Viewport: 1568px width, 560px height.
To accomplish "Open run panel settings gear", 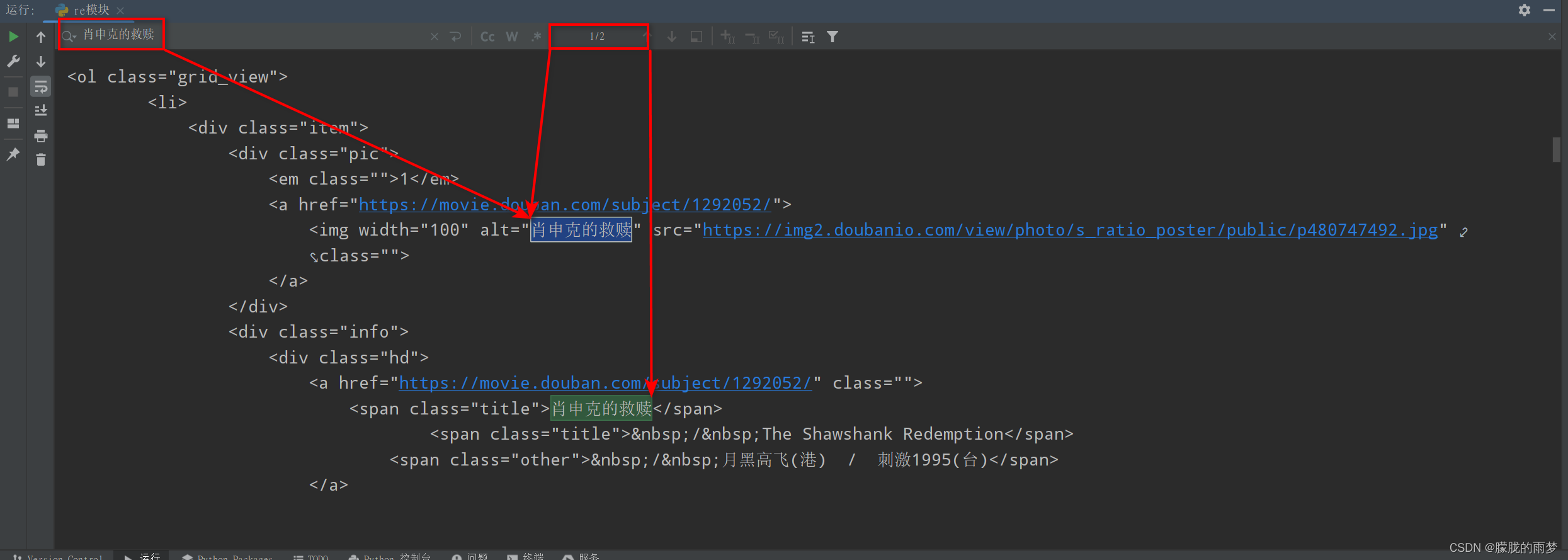I will coord(1525,10).
